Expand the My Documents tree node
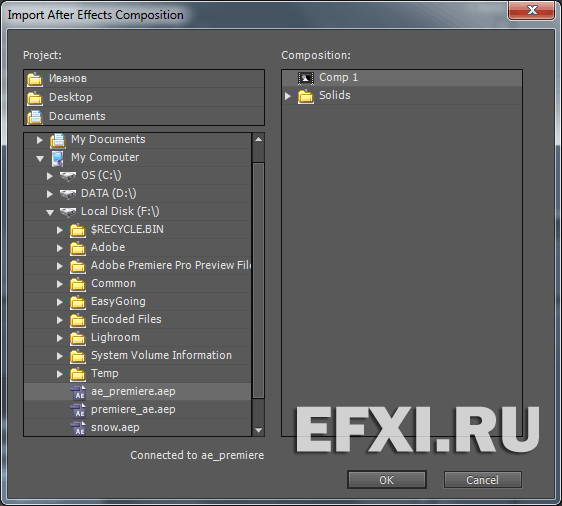The image size is (562, 506). pyautogui.click(x=40, y=140)
